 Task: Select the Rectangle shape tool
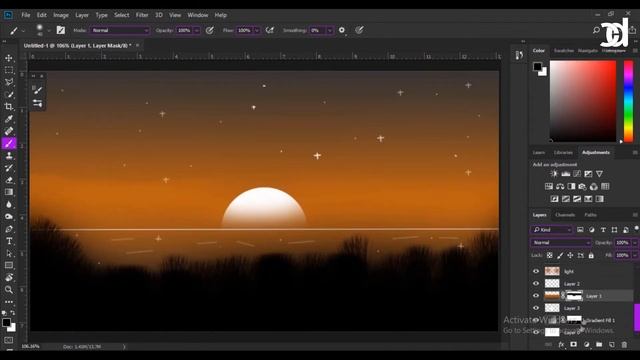click(x=9, y=265)
